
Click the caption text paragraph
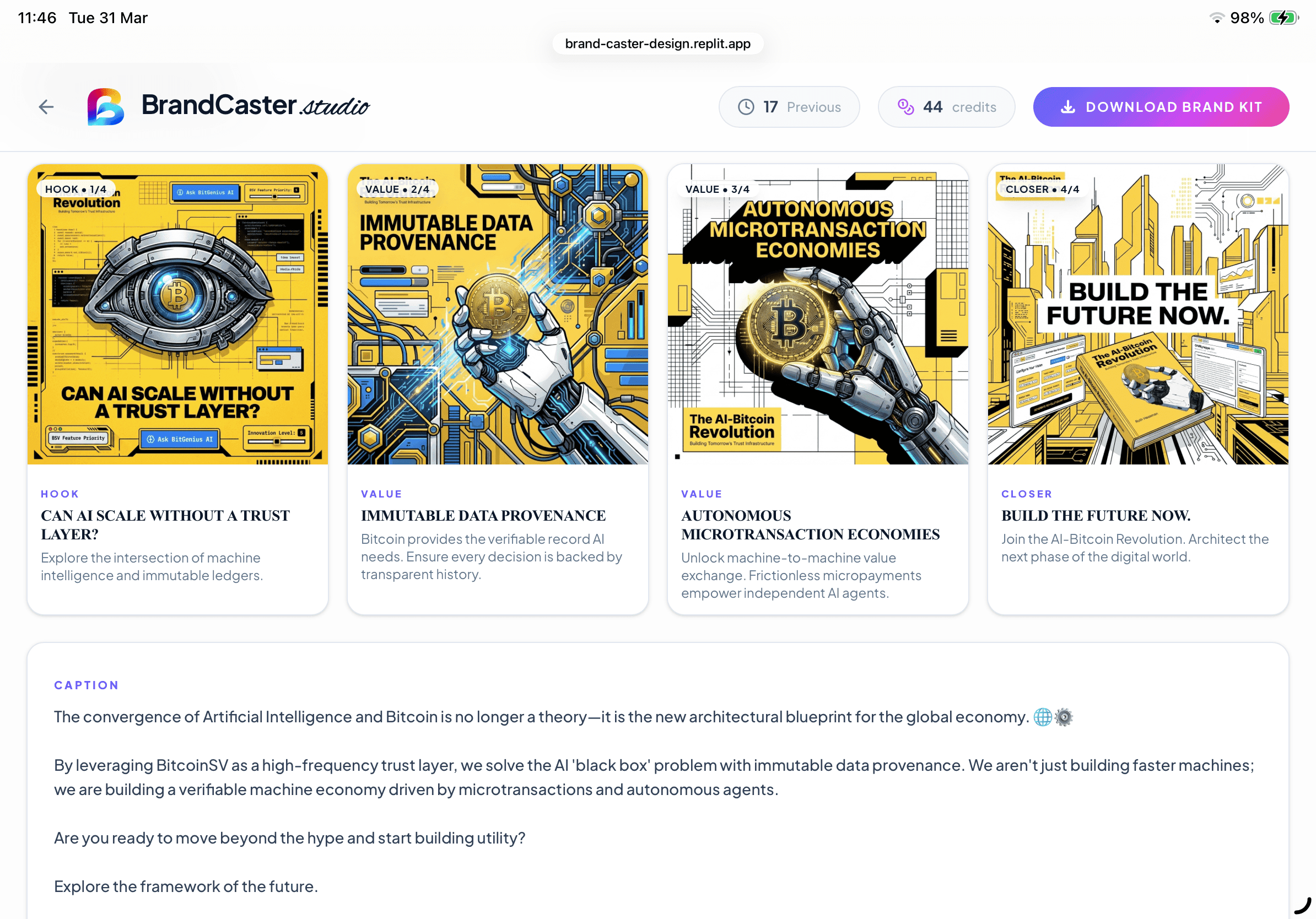(x=654, y=802)
